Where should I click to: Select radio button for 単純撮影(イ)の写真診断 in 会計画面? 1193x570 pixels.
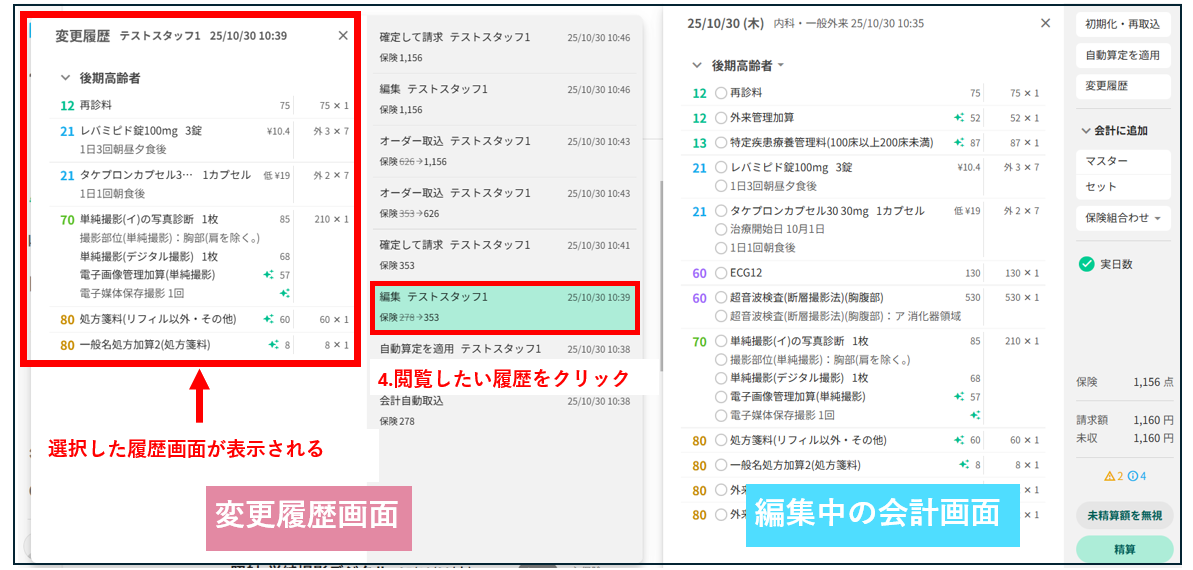721,341
